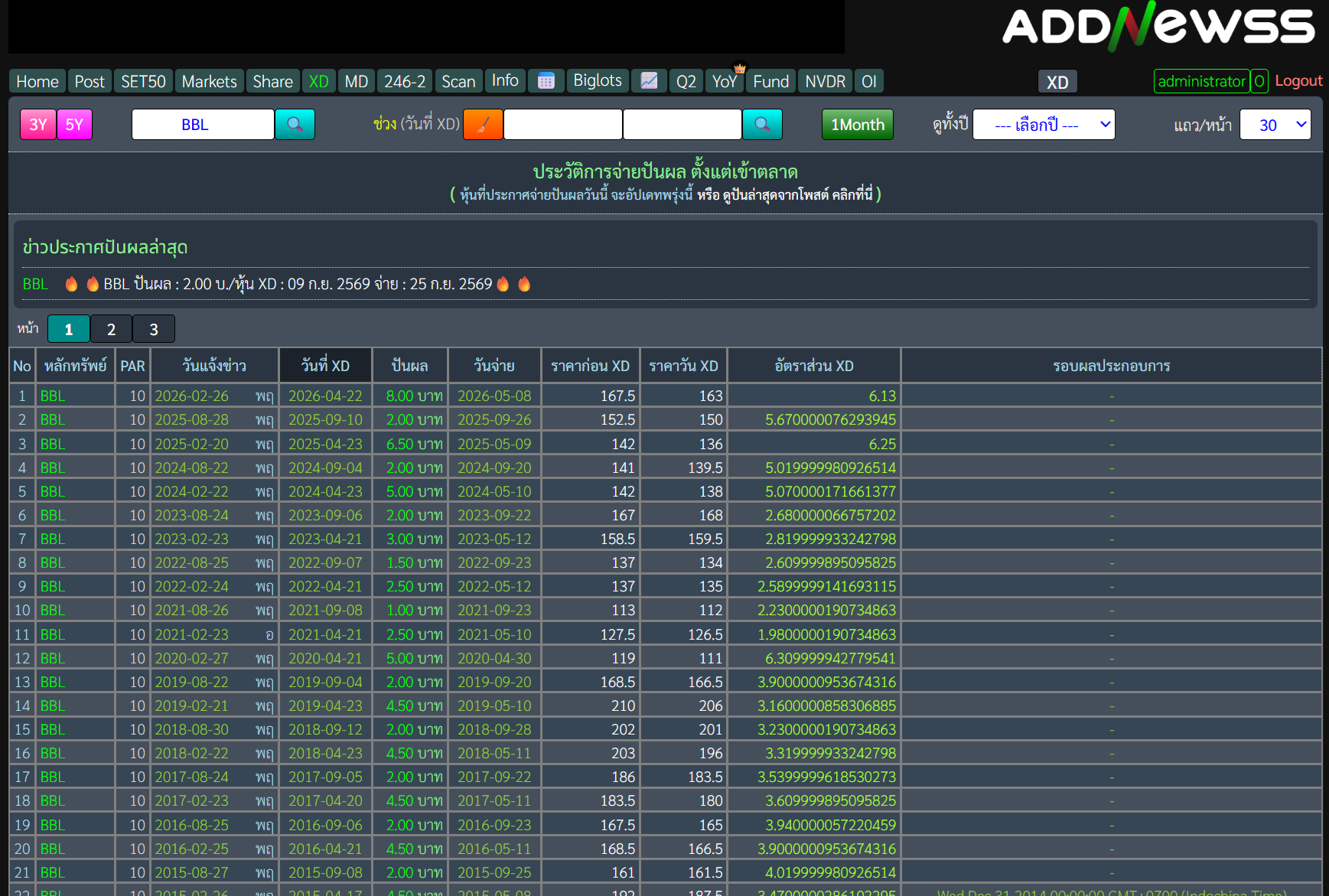Click the ADDNEWSS logo
Viewport: 1329px width, 896px height.
1158,27
